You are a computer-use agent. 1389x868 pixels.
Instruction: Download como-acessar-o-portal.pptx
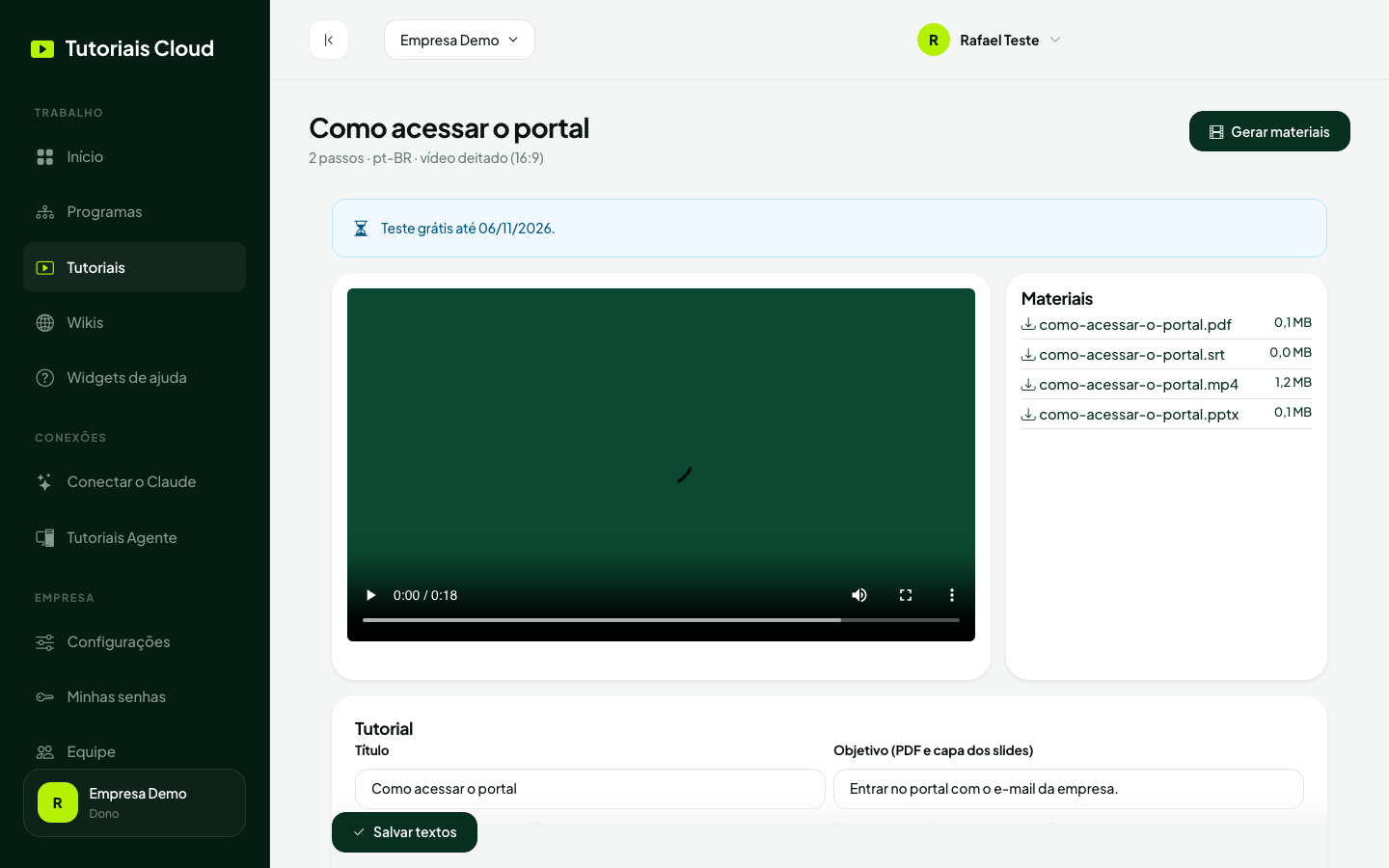1130,414
